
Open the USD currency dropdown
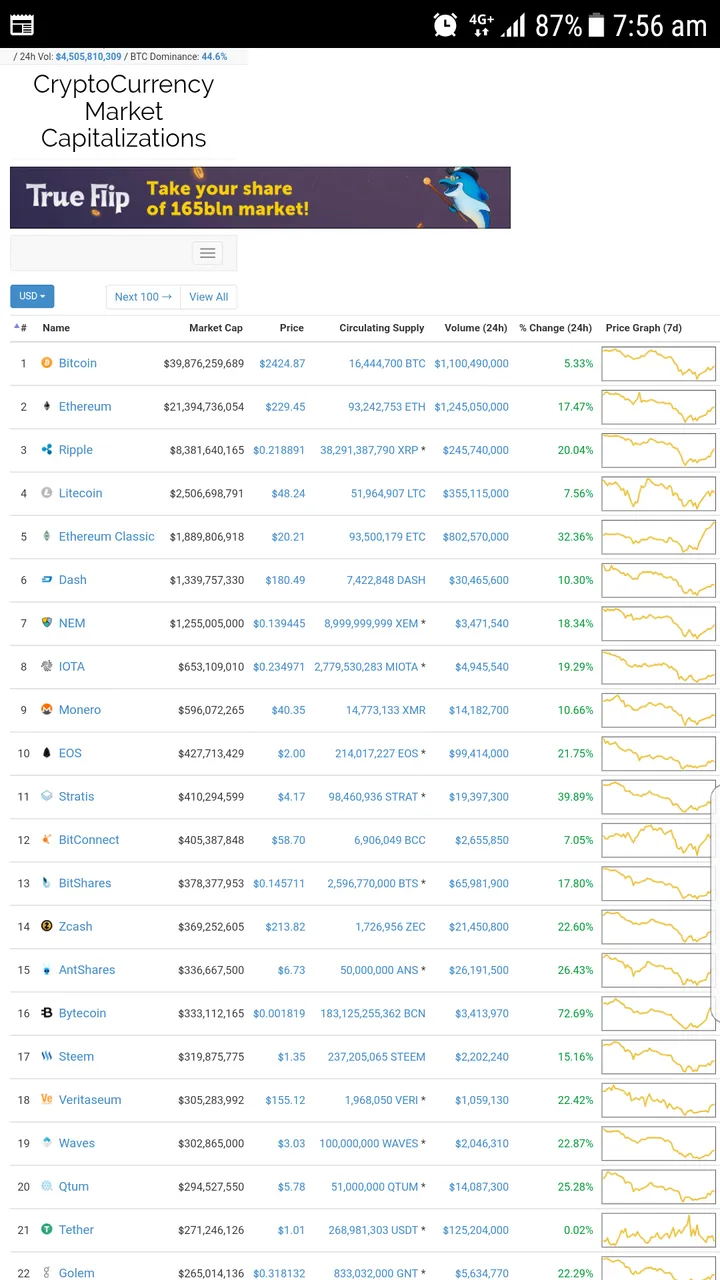coord(32,296)
